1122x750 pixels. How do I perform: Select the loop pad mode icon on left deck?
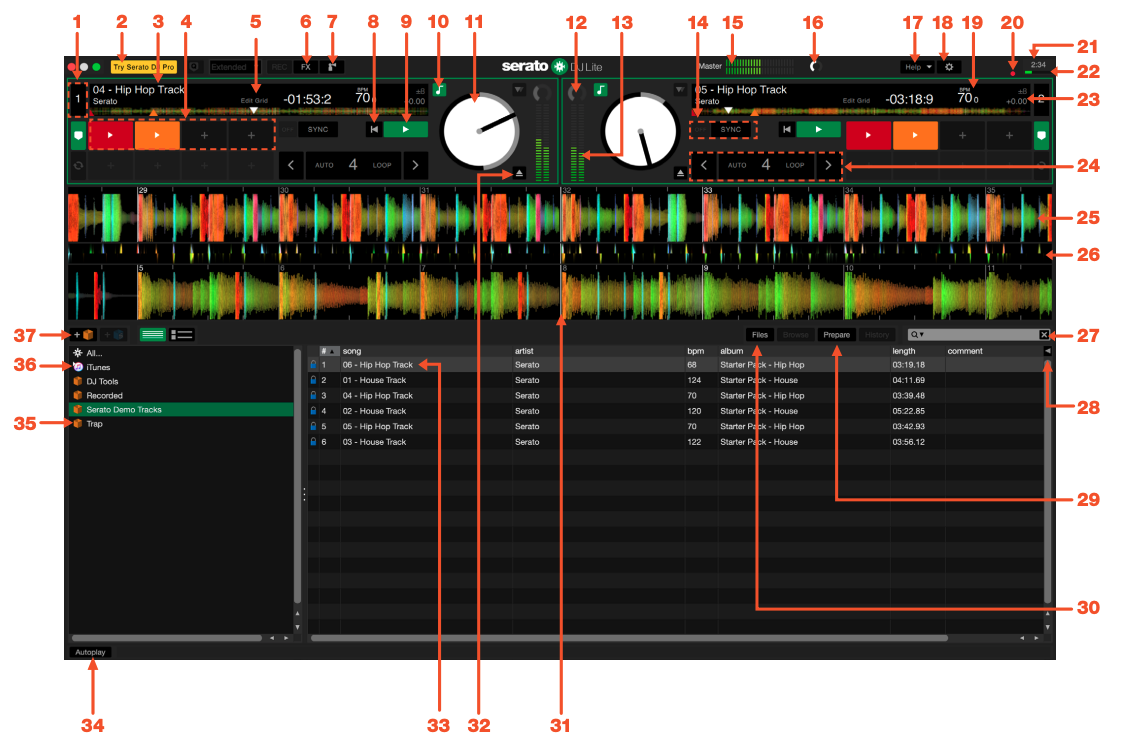tap(78, 165)
